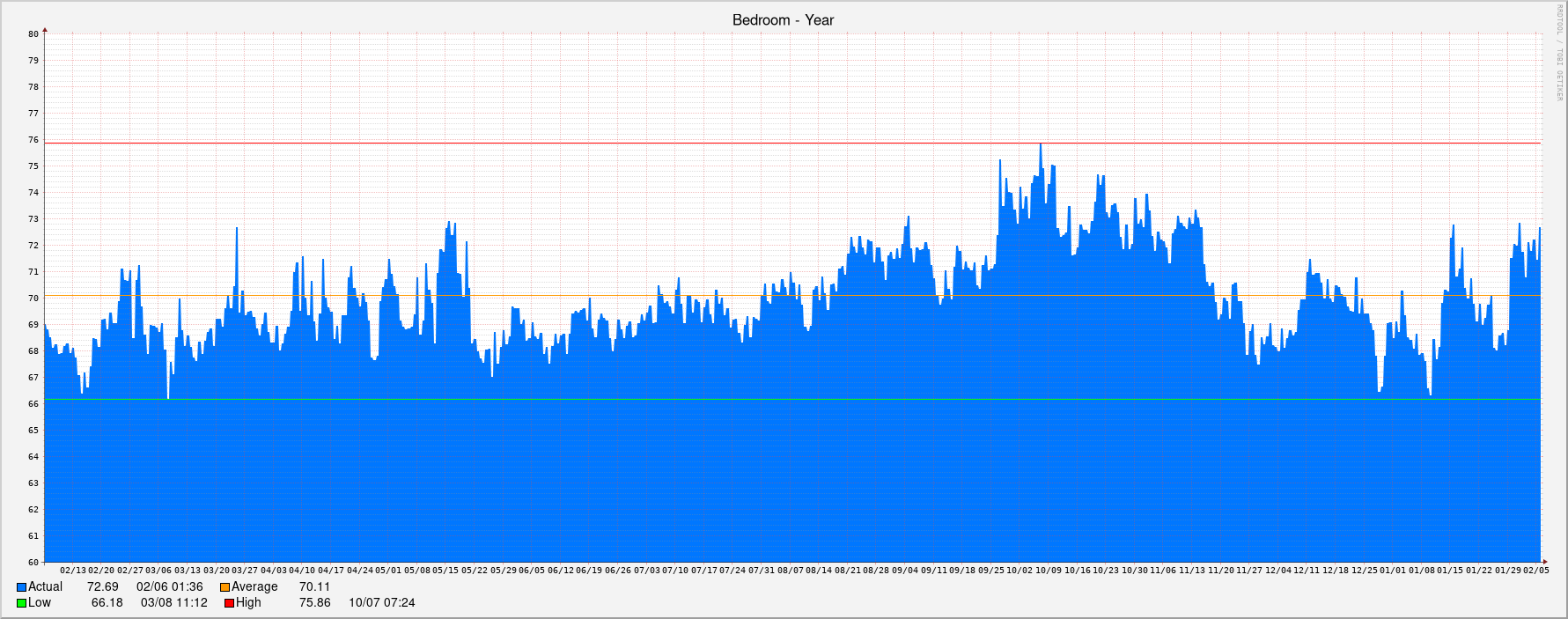Screen dimensions: 1568x619
Task: Click the Actual timestamp 02/06 01:36
Action: pos(169,587)
